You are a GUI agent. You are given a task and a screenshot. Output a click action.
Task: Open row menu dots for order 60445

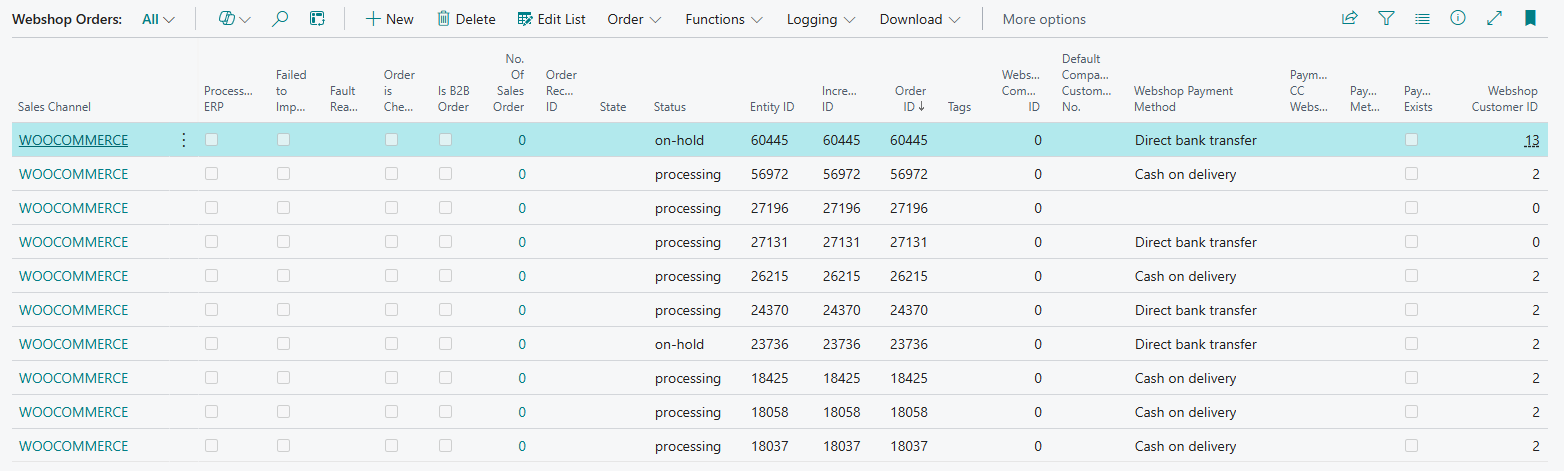tap(183, 140)
